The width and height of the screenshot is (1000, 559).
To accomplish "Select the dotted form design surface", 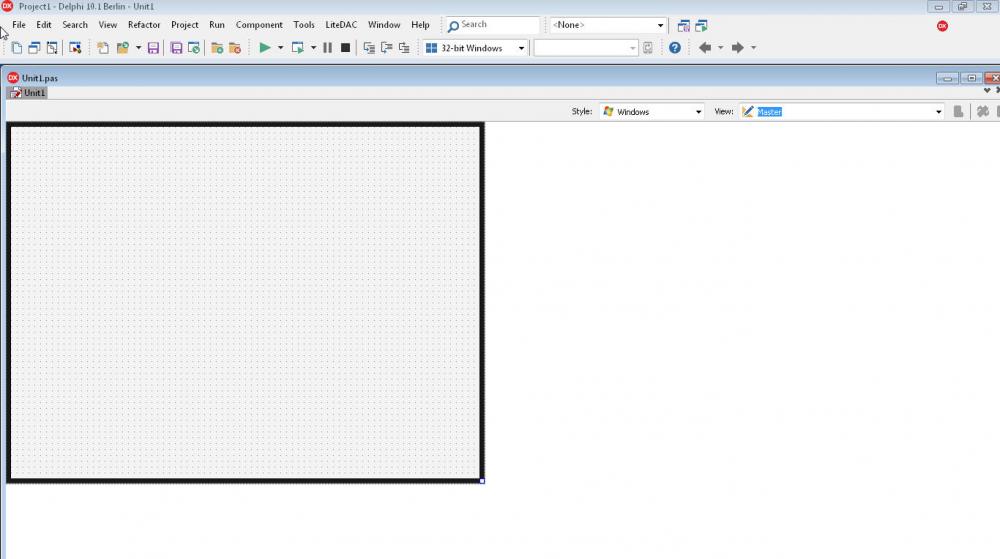I will (245, 302).
